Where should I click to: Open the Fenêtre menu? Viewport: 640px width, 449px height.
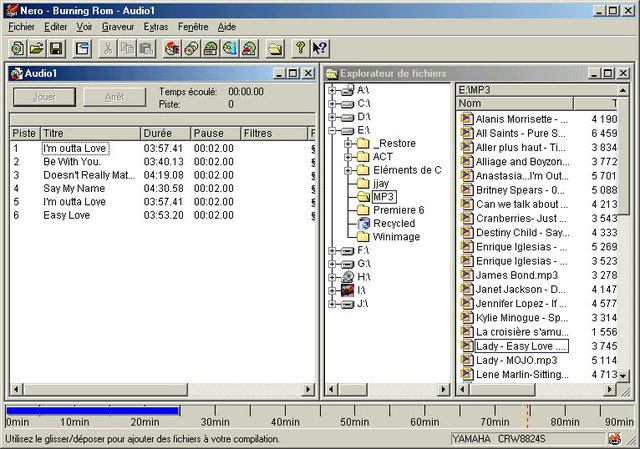click(x=193, y=27)
